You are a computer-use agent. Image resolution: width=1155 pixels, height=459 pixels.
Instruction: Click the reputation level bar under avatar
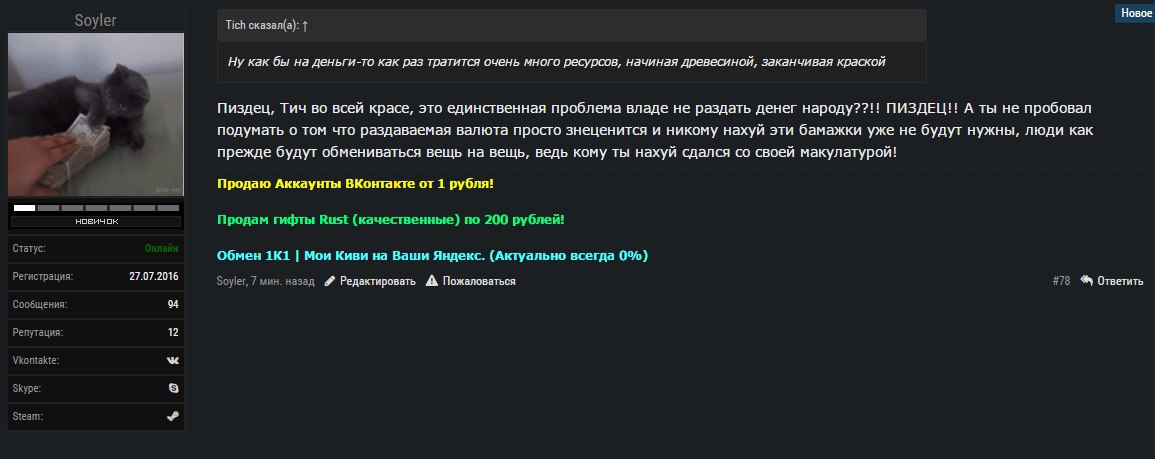point(96,207)
